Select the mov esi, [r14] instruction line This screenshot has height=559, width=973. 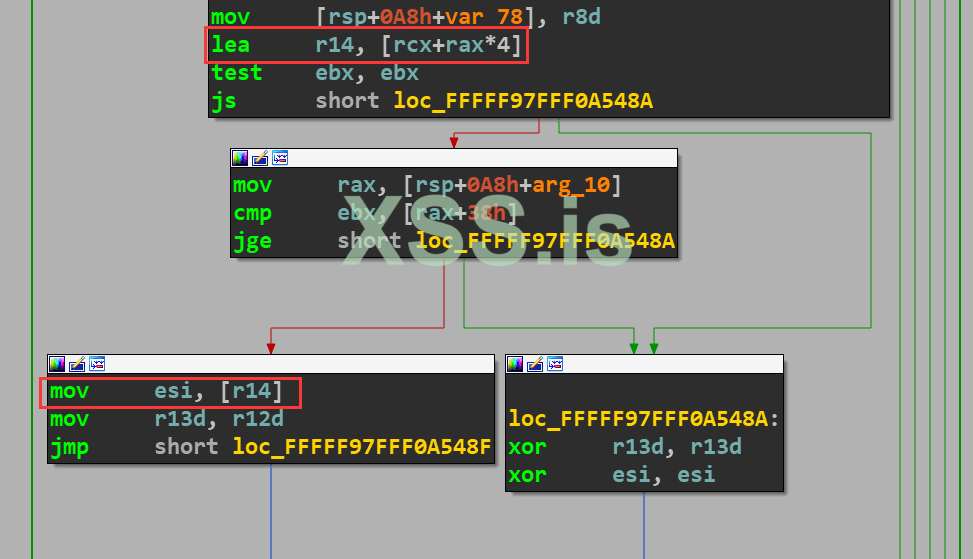click(x=166, y=391)
